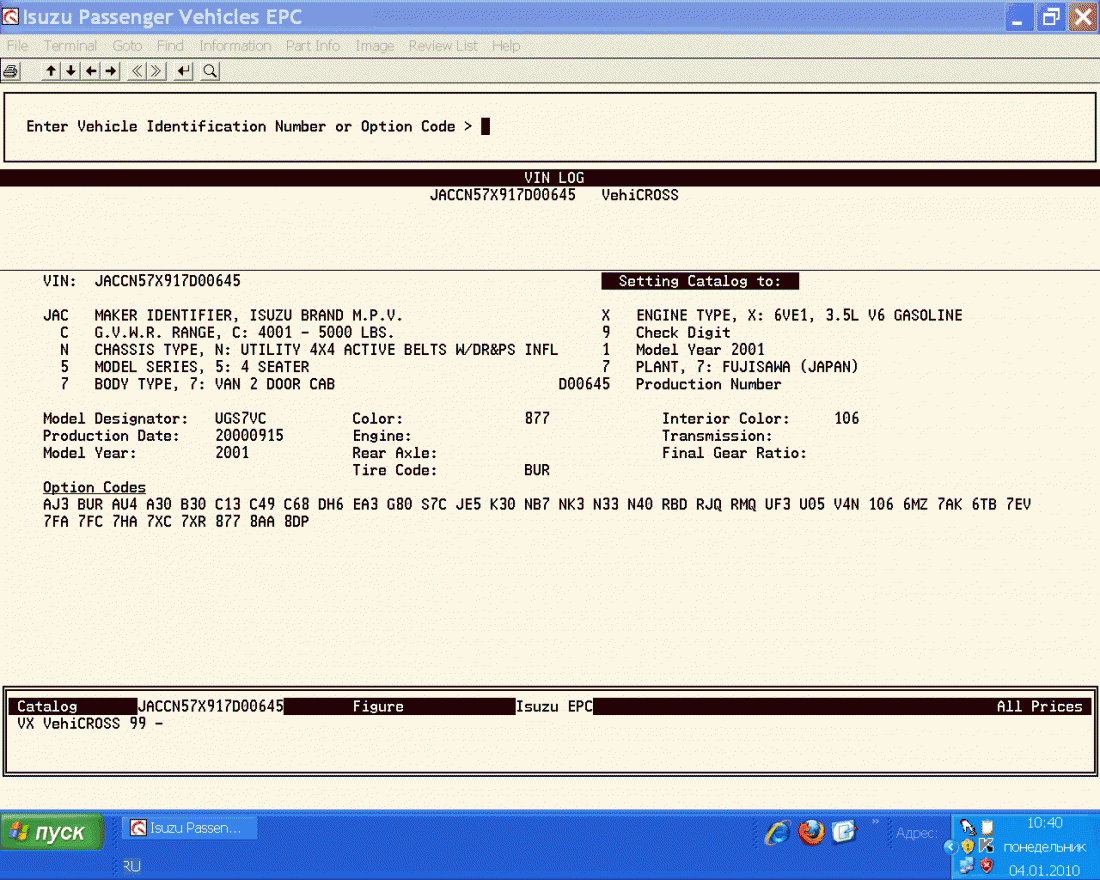The height and width of the screenshot is (880, 1100).
Task: Click the Production Number D00645 value
Action: 584,385
